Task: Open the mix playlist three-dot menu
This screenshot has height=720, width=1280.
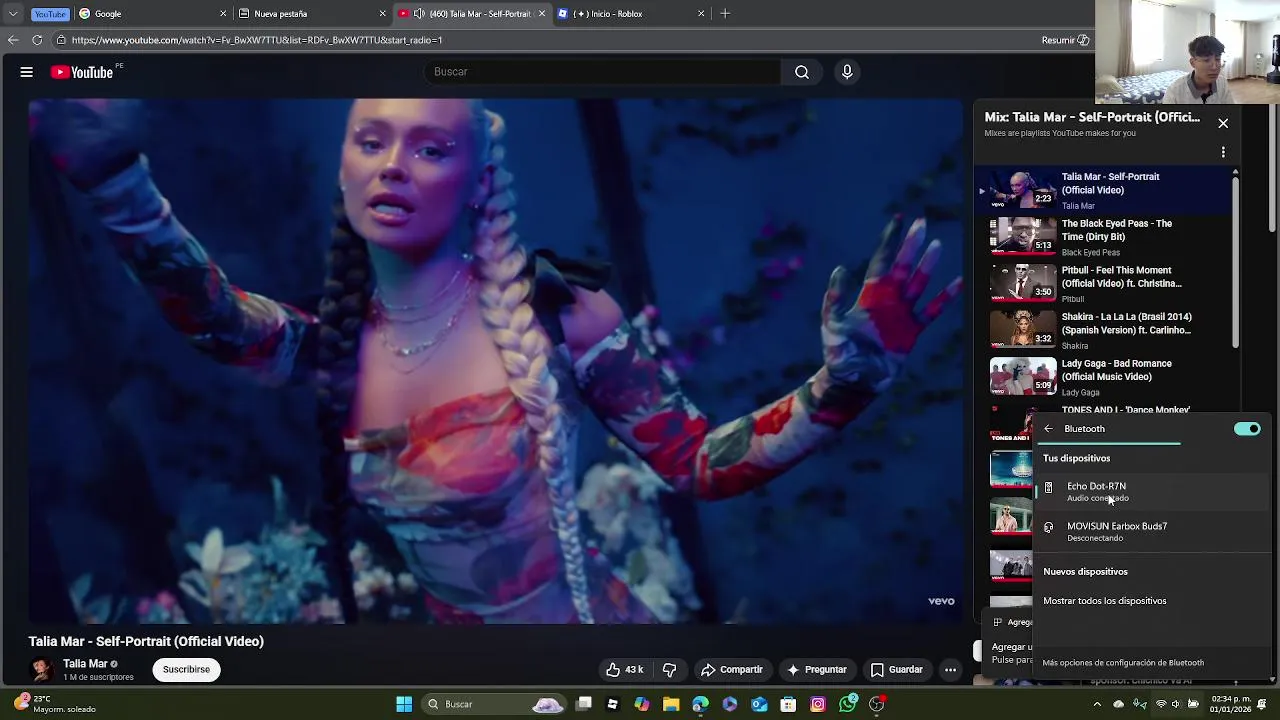Action: 1223,153
